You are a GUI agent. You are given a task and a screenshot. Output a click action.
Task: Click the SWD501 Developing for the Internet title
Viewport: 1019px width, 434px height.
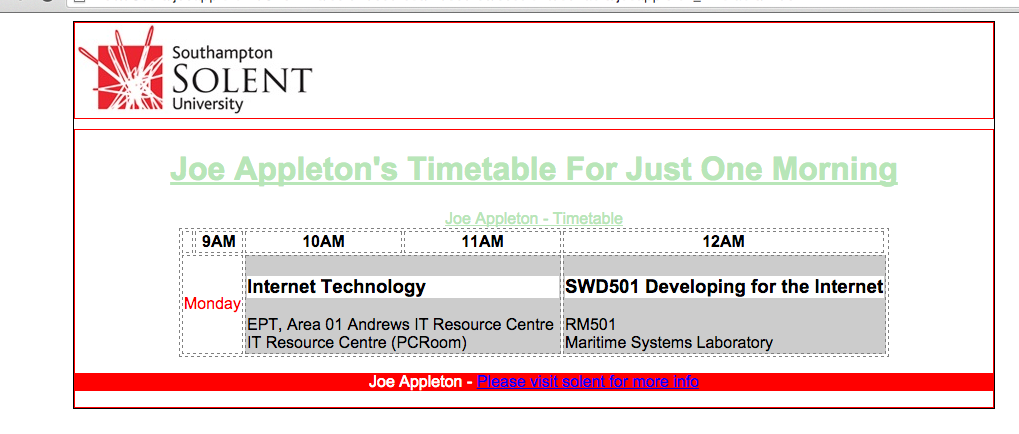point(723,287)
